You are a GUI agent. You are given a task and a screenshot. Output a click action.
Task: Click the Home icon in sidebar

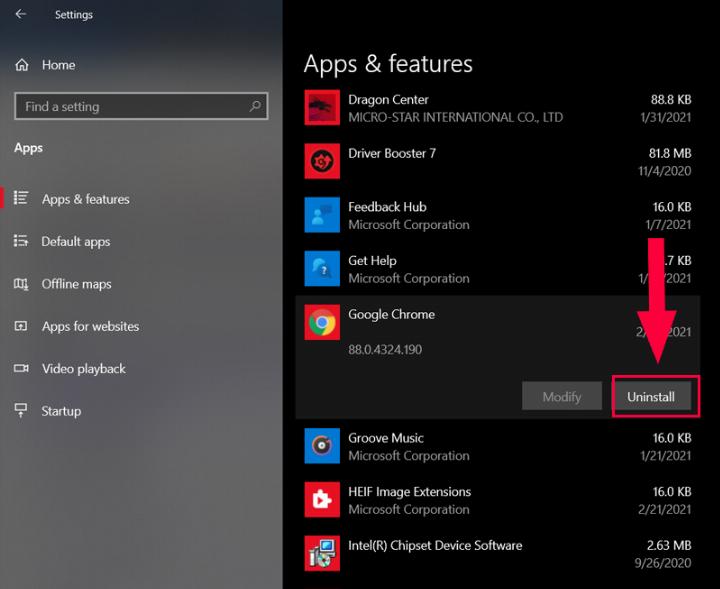(x=22, y=65)
